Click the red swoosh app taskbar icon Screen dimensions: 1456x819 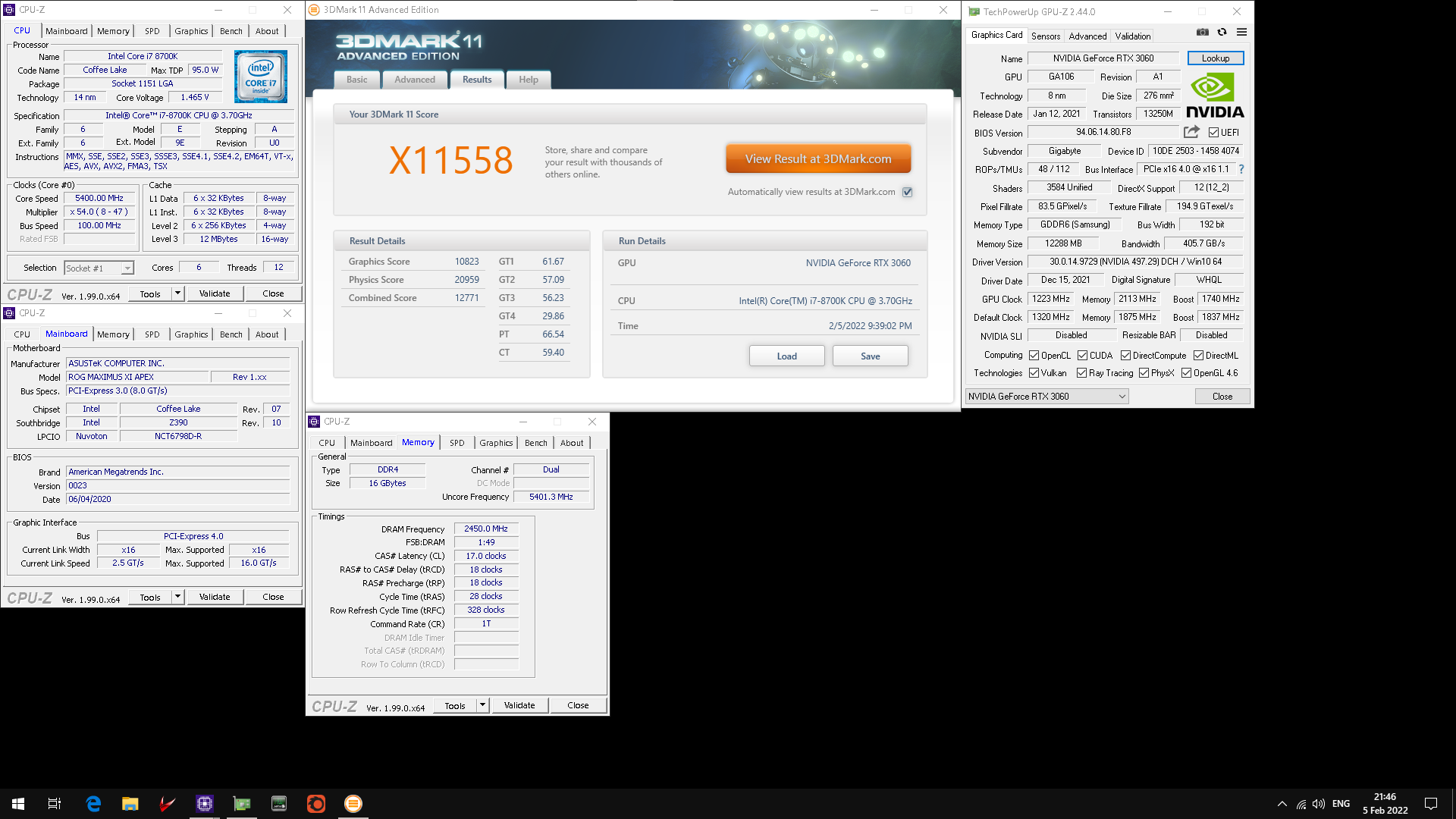click(x=168, y=804)
